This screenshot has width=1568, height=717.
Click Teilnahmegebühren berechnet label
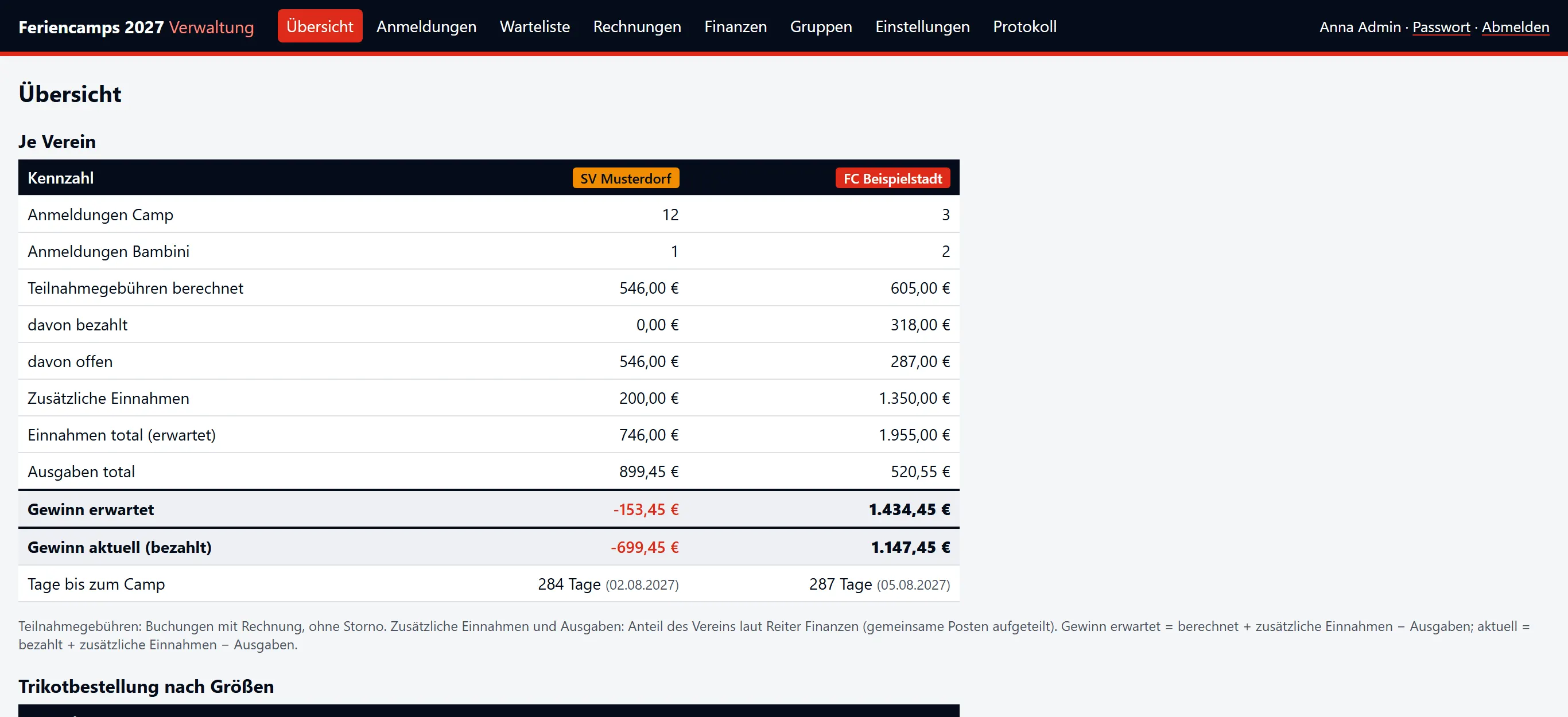point(135,287)
